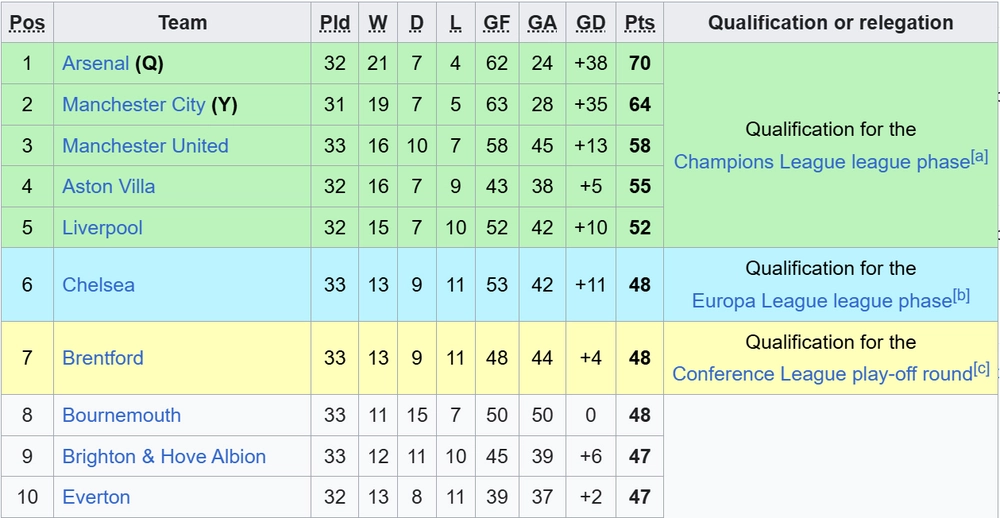Click the GD column header

[x=591, y=22]
